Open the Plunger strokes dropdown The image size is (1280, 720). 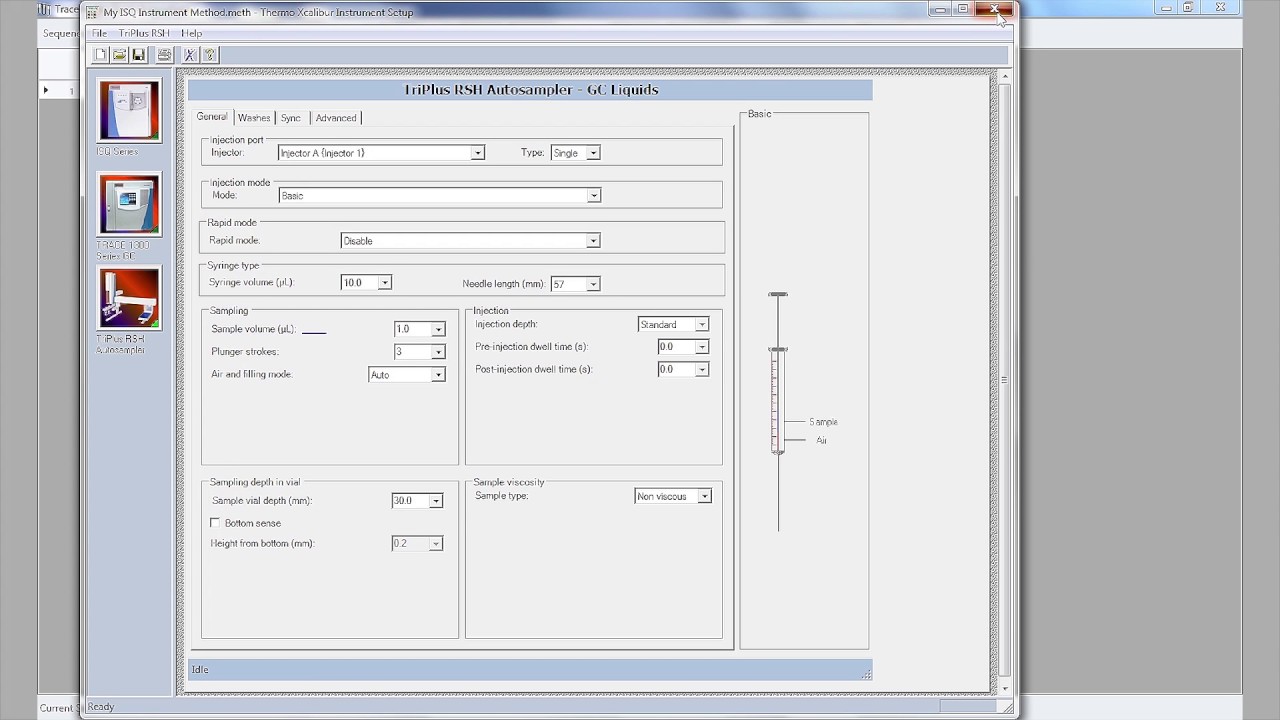438,352
